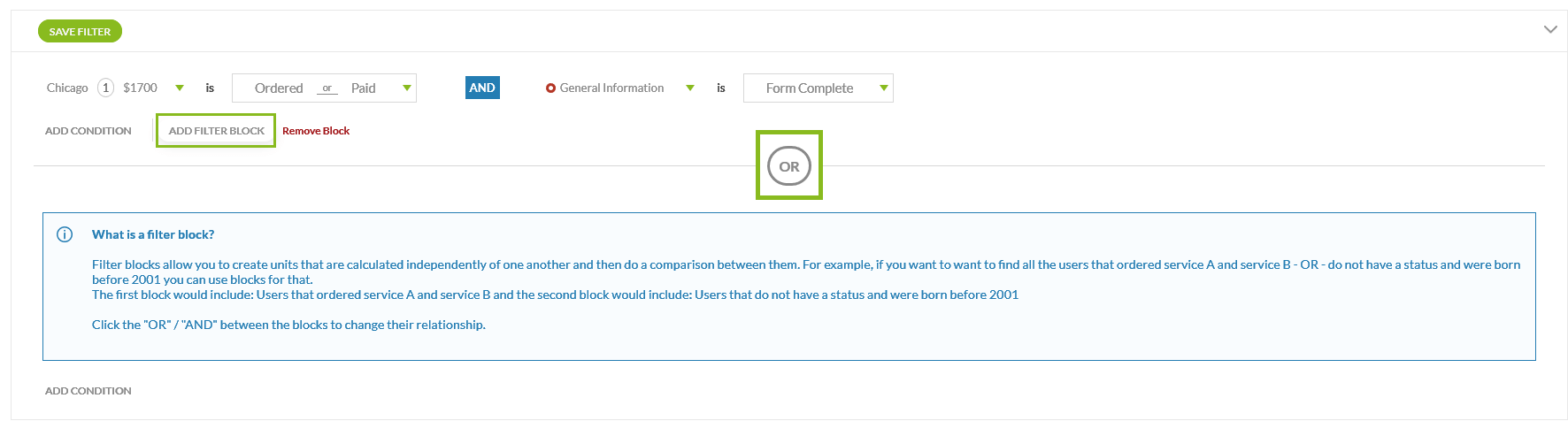Viewport: 1568px width, 421px height.
Task: Select the Chicago service label
Action: pyautogui.click(x=67, y=88)
